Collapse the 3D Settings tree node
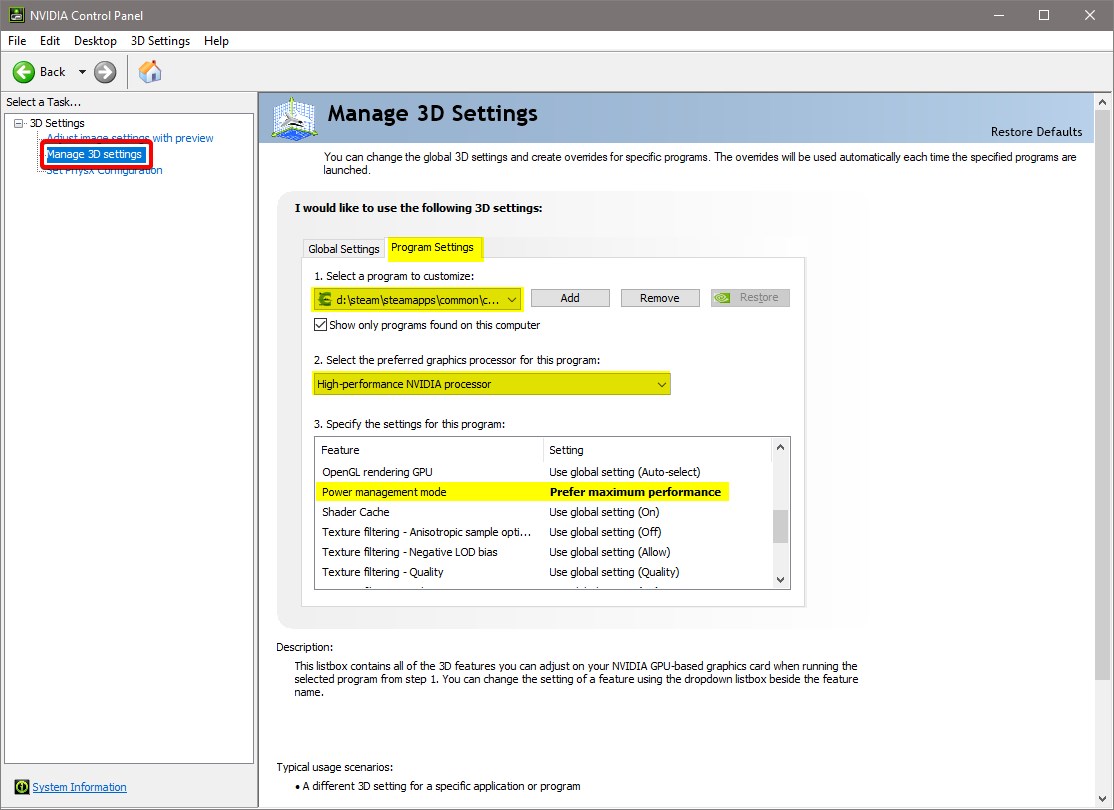Image resolution: width=1114 pixels, height=810 pixels. 19,123
